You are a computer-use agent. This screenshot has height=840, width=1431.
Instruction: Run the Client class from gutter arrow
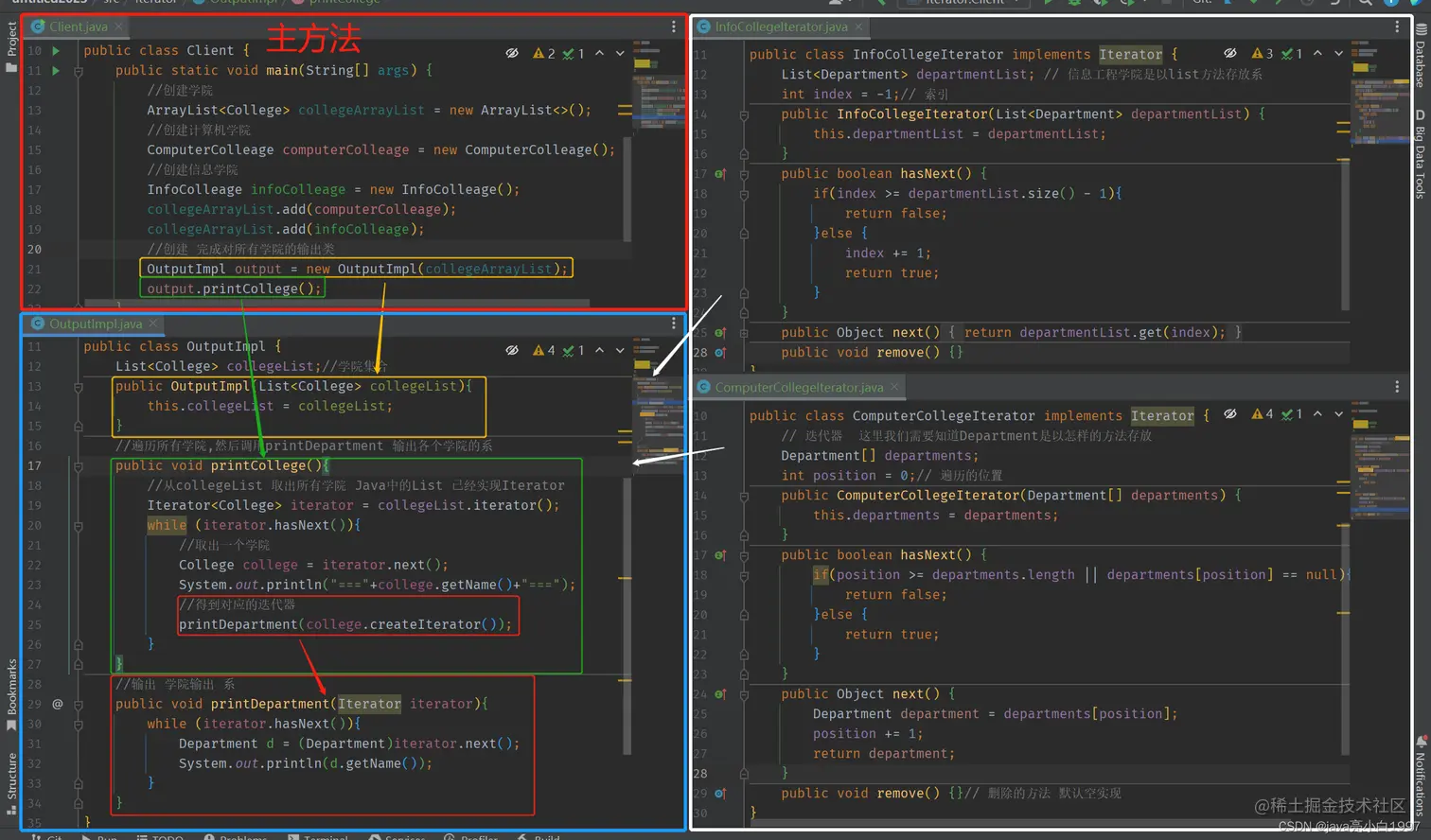pos(56,50)
